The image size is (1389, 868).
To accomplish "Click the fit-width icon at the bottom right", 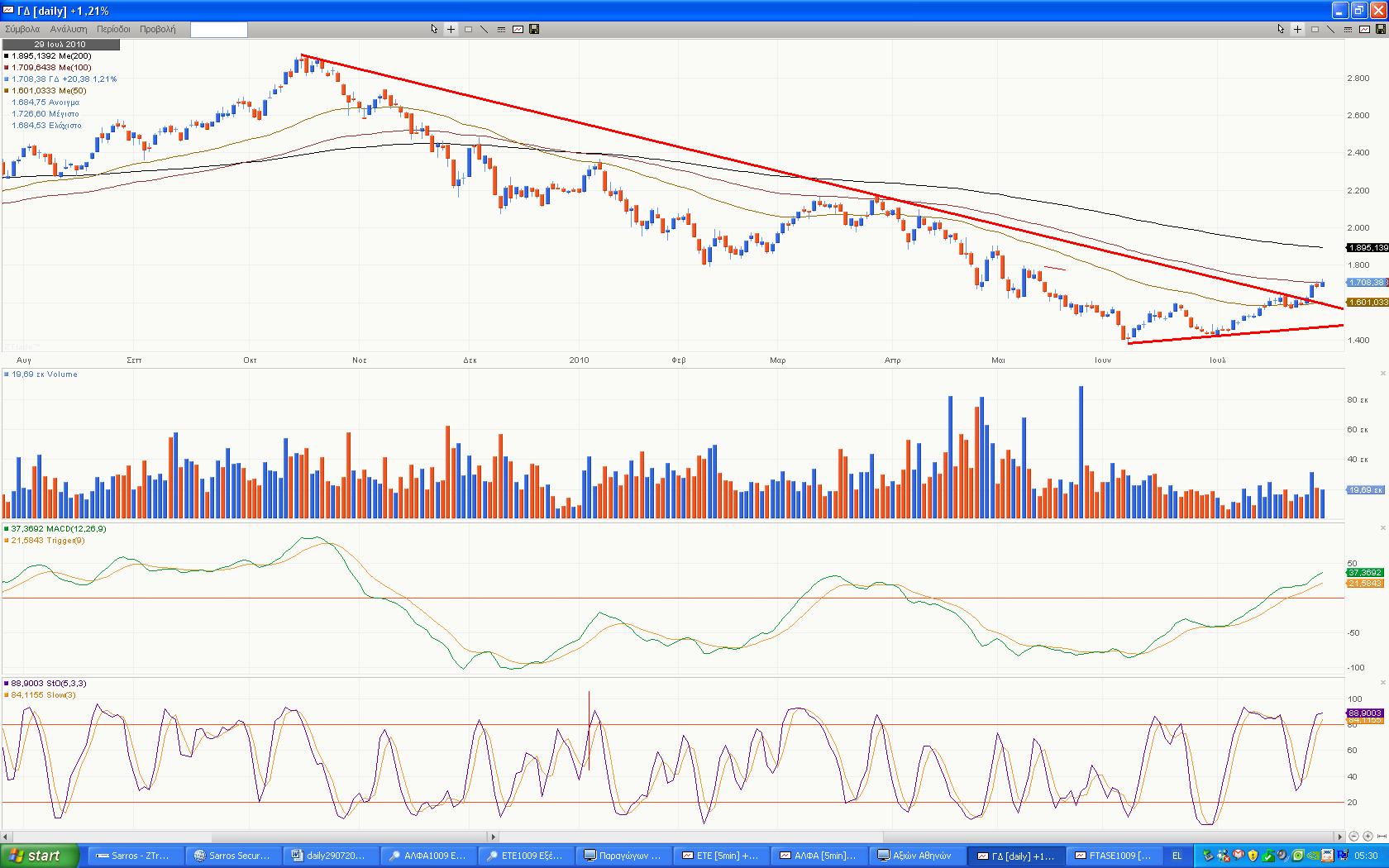I will (1382, 837).
